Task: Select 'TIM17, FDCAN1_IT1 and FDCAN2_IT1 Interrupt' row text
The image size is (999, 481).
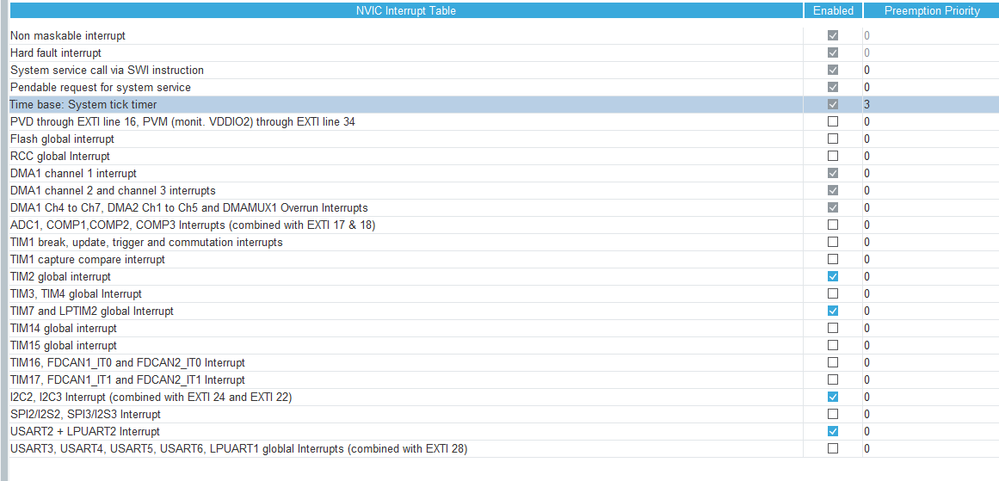Action: (127, 380)
